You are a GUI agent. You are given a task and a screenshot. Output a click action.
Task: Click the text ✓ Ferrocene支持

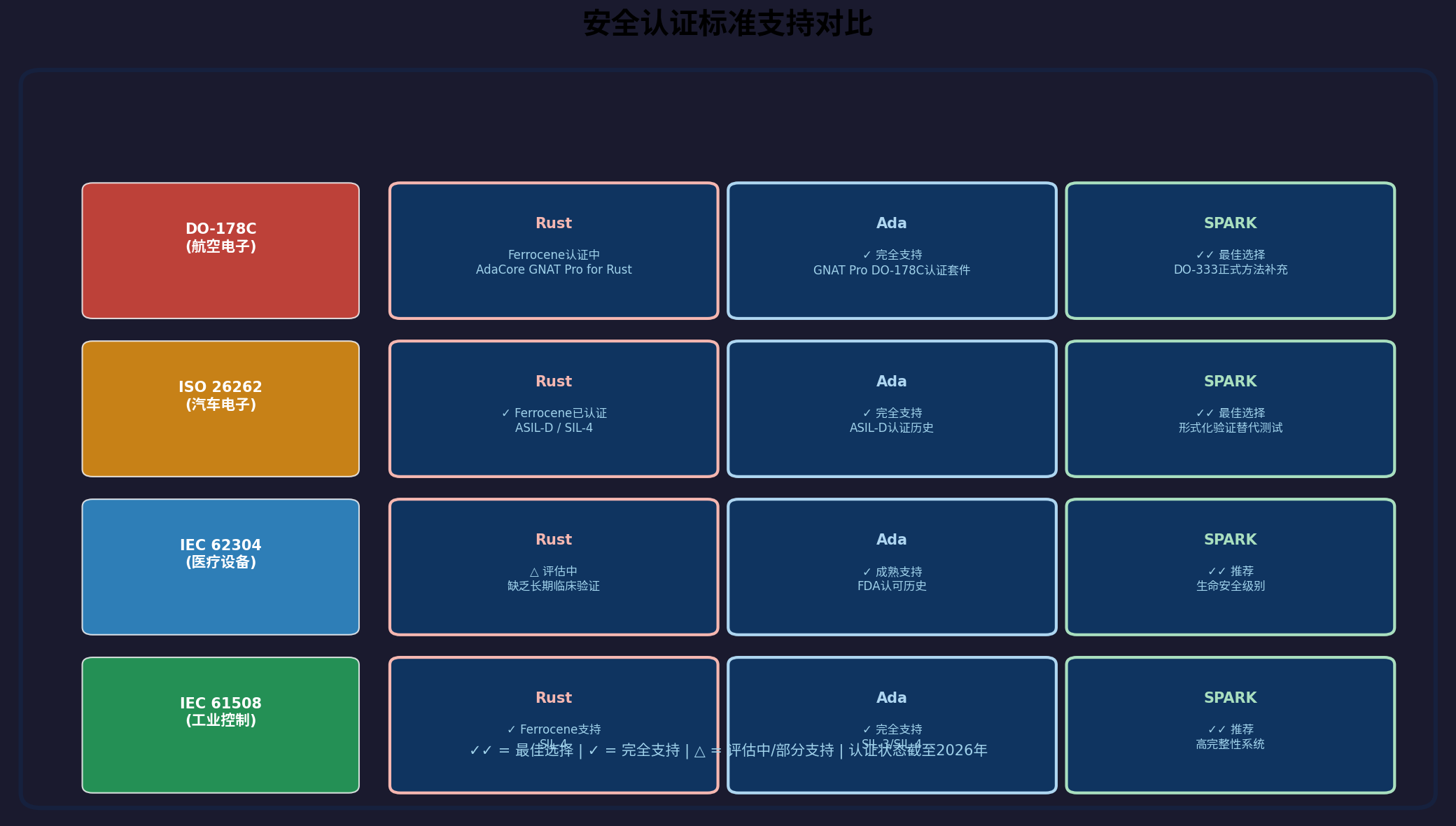554,729
